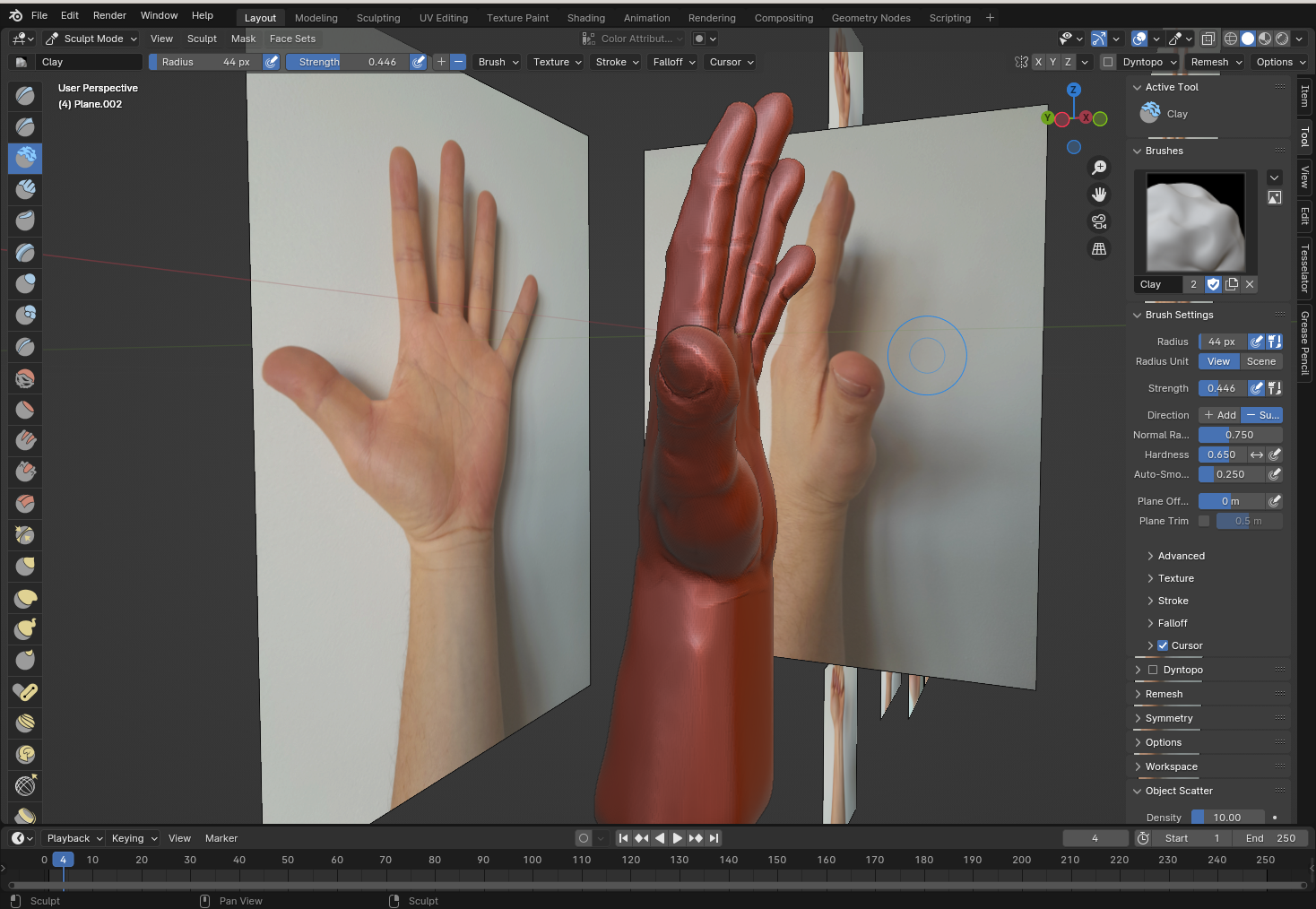Select the Clay Strips brush tool
The width and height of the screenshot is (1316, 909).
tap(25, 189)
